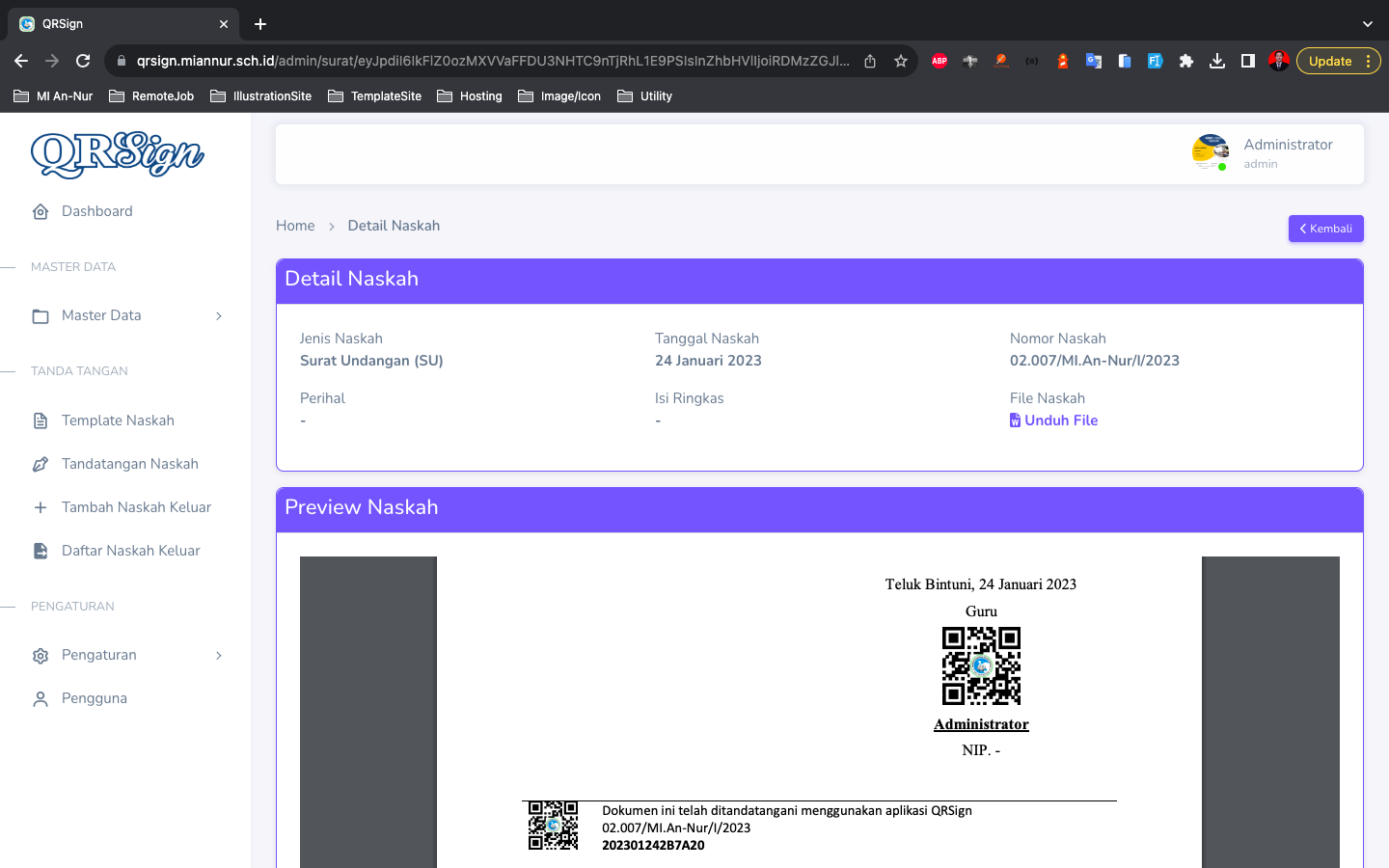The width and height of the screenshot is (1389, 868).
Task: Reload the page using the refresh icon
Action: (83, 61)
